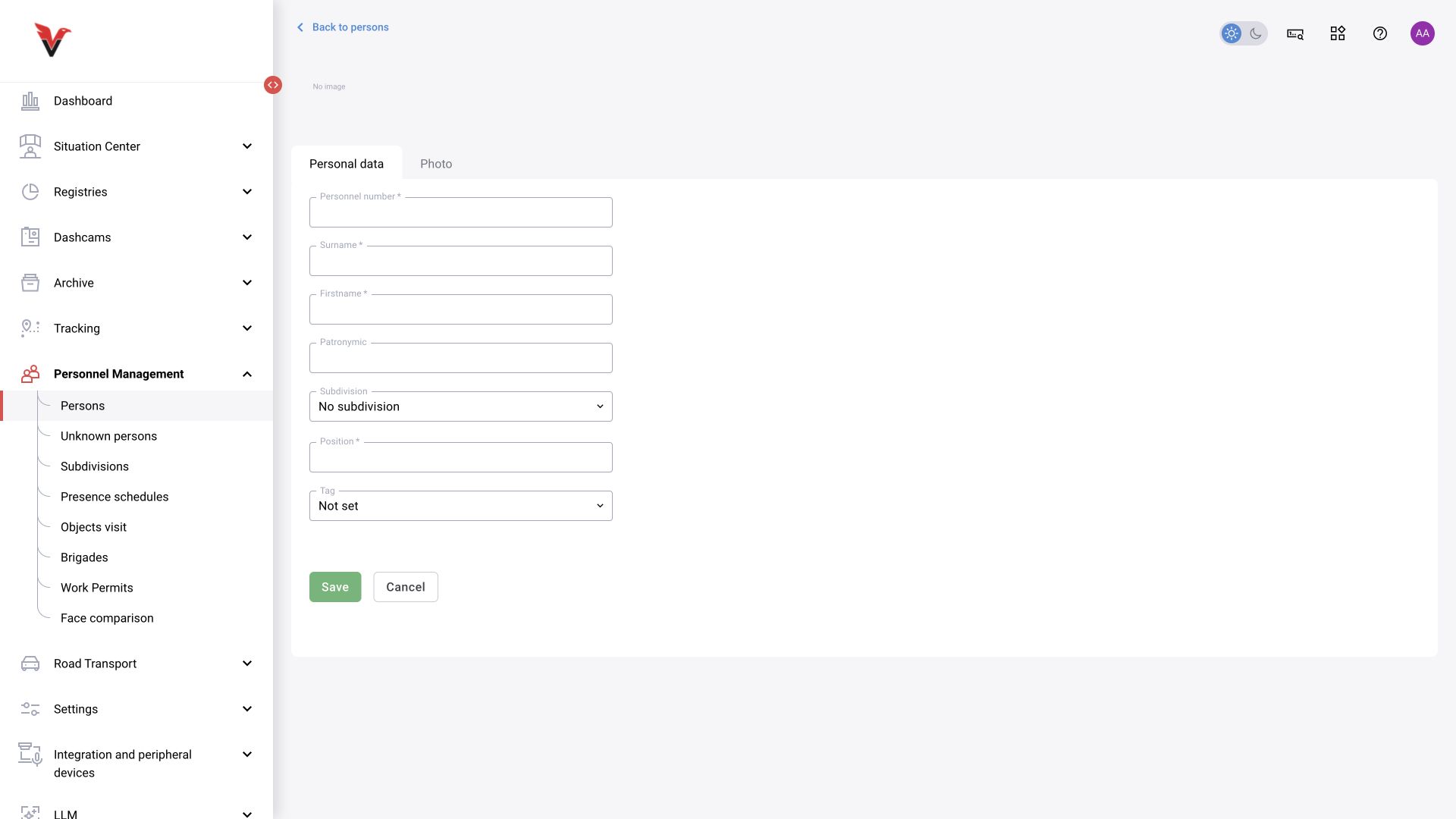
Task: Open Subdivisions menu item
Action: pos(95,466)
